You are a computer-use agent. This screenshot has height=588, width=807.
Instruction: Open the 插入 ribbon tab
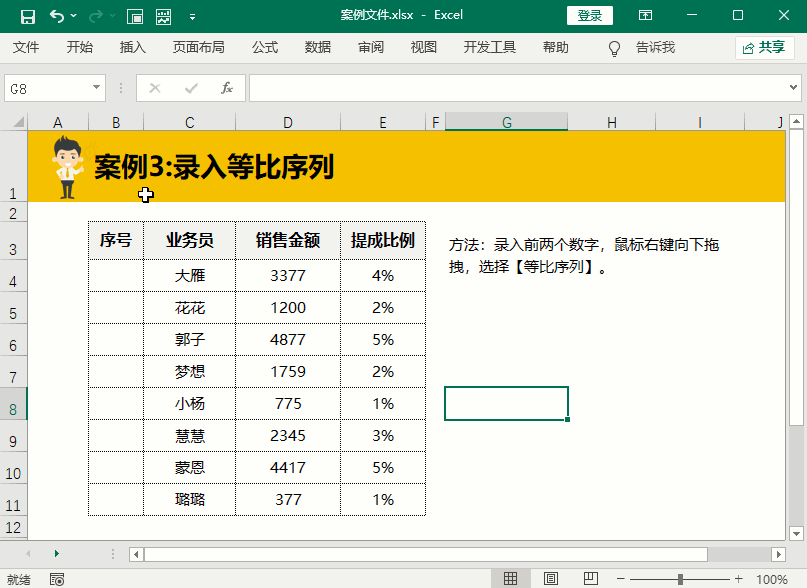133,47
